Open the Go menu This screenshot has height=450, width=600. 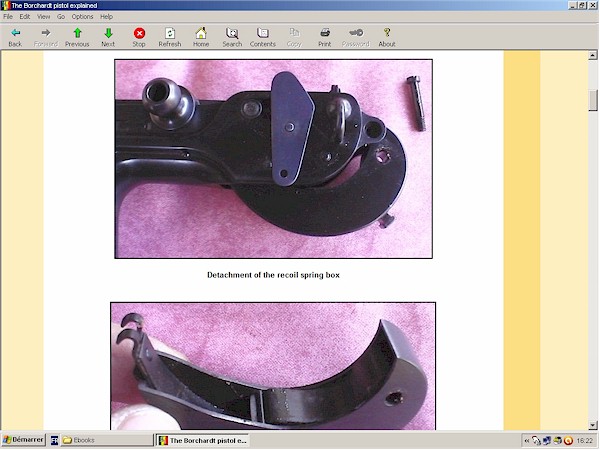click(x=61, y=16)
